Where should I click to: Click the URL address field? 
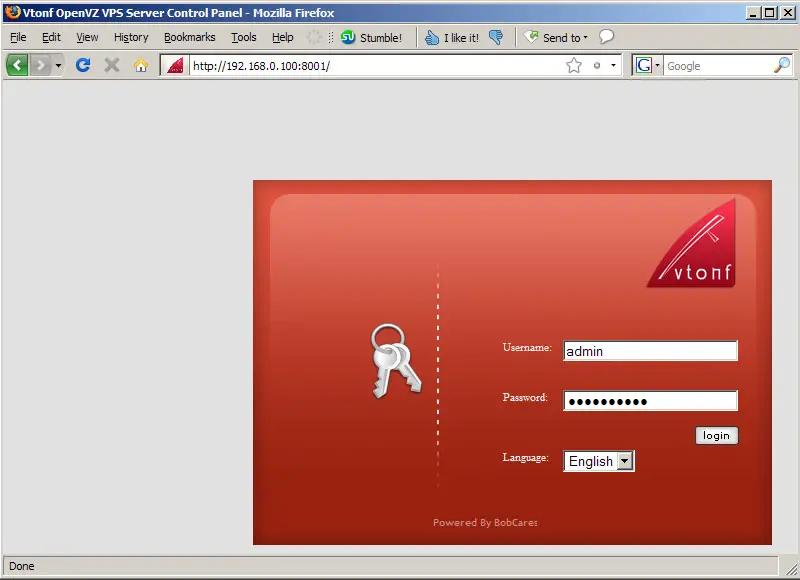[x=377, y=65]
